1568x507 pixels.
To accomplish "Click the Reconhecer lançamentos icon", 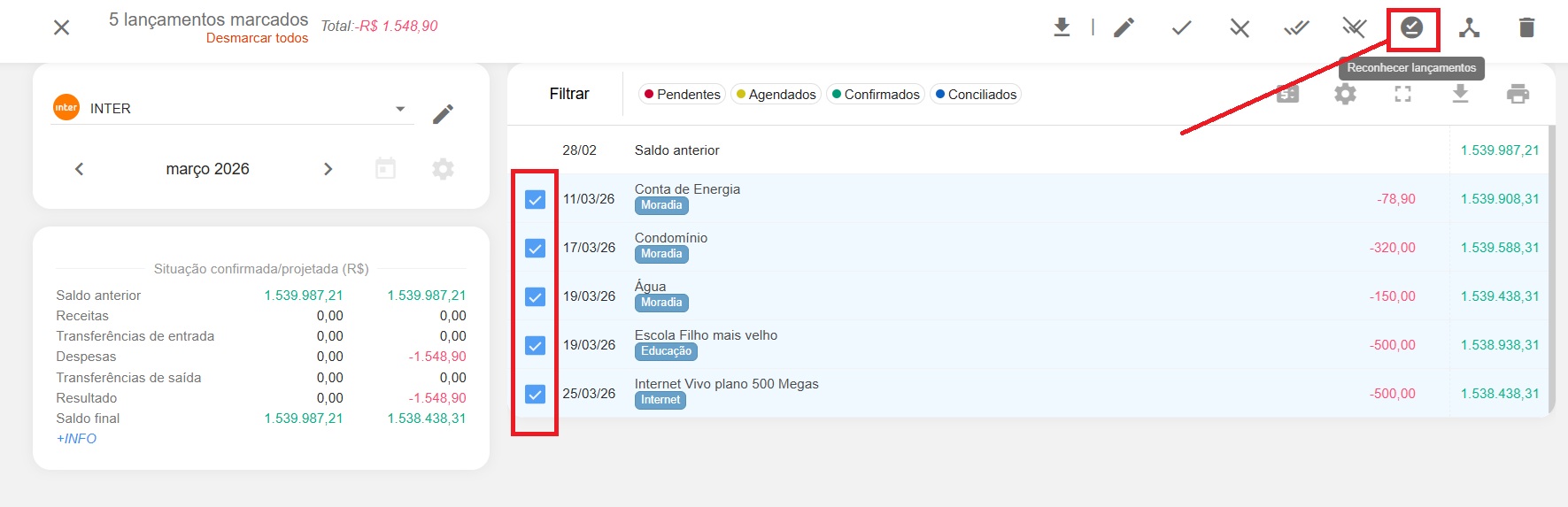I will [1411, 28].
